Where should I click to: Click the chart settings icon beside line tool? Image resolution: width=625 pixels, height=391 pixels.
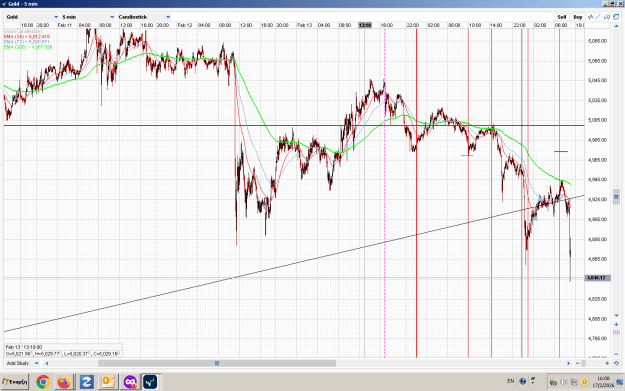[607, 17]
